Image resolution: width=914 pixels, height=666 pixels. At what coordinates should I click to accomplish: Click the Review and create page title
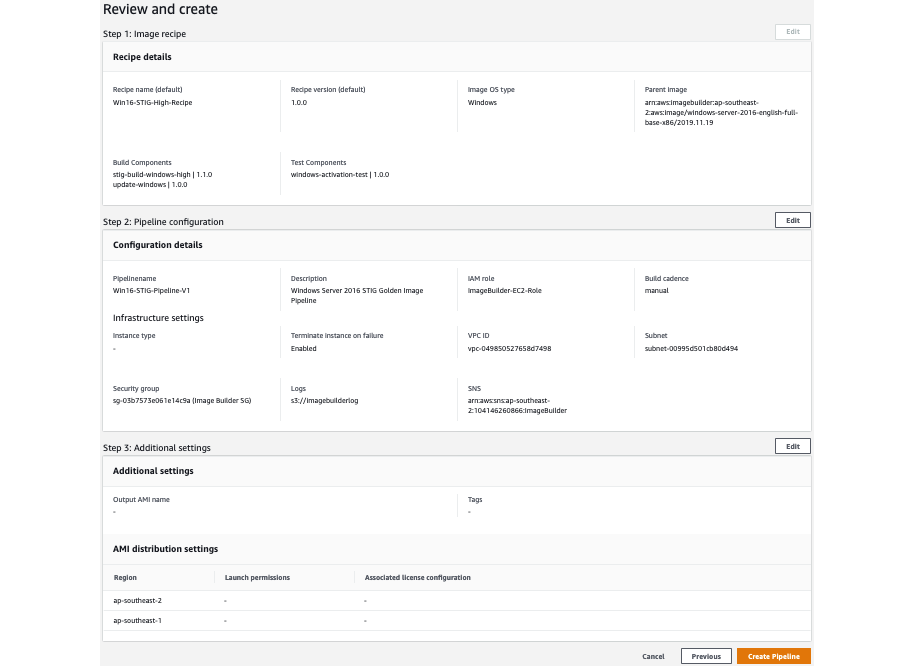pyautogui.click(x=160, y=9)
